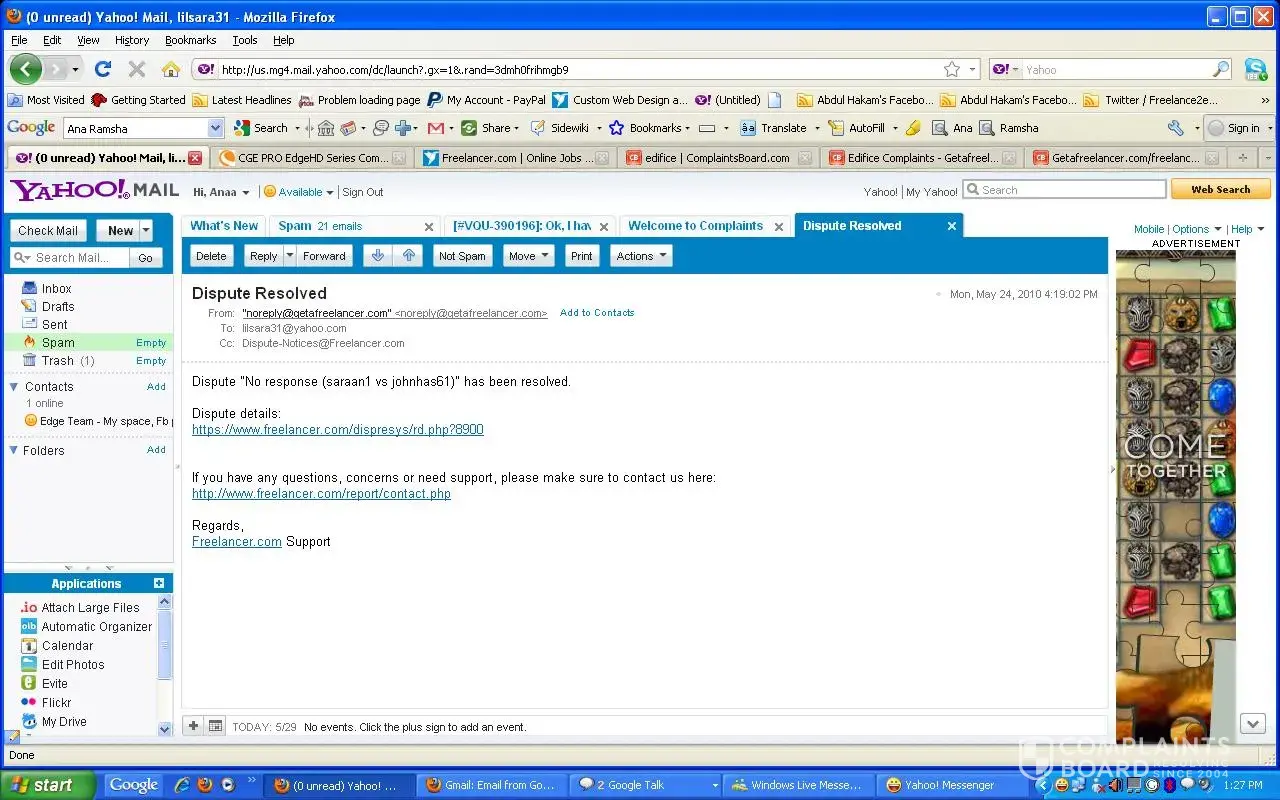The width and height of the screenshot is (1280, 800).
Task: Open the Move dropdown menu
Action: point(528,256)
